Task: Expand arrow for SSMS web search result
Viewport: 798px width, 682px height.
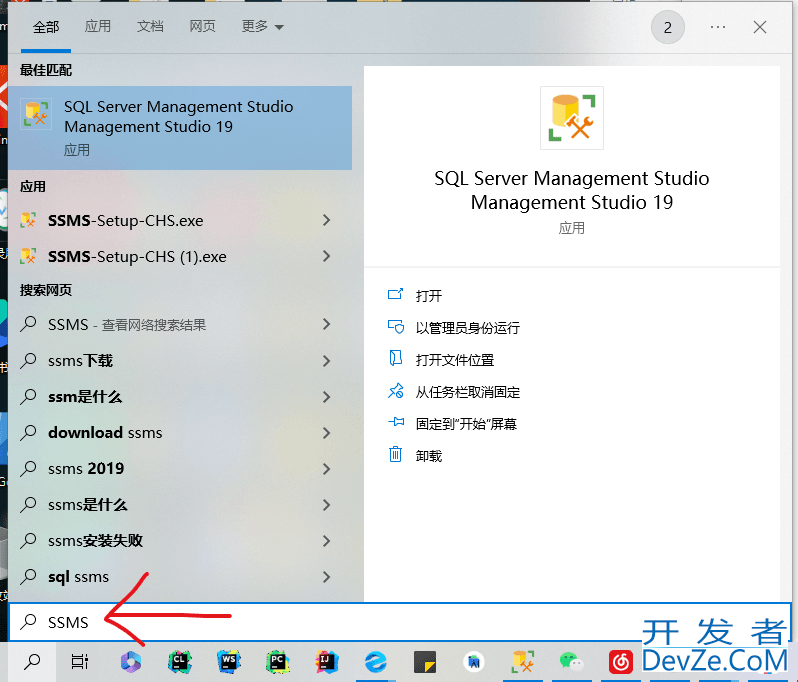Action: [326, 324]
